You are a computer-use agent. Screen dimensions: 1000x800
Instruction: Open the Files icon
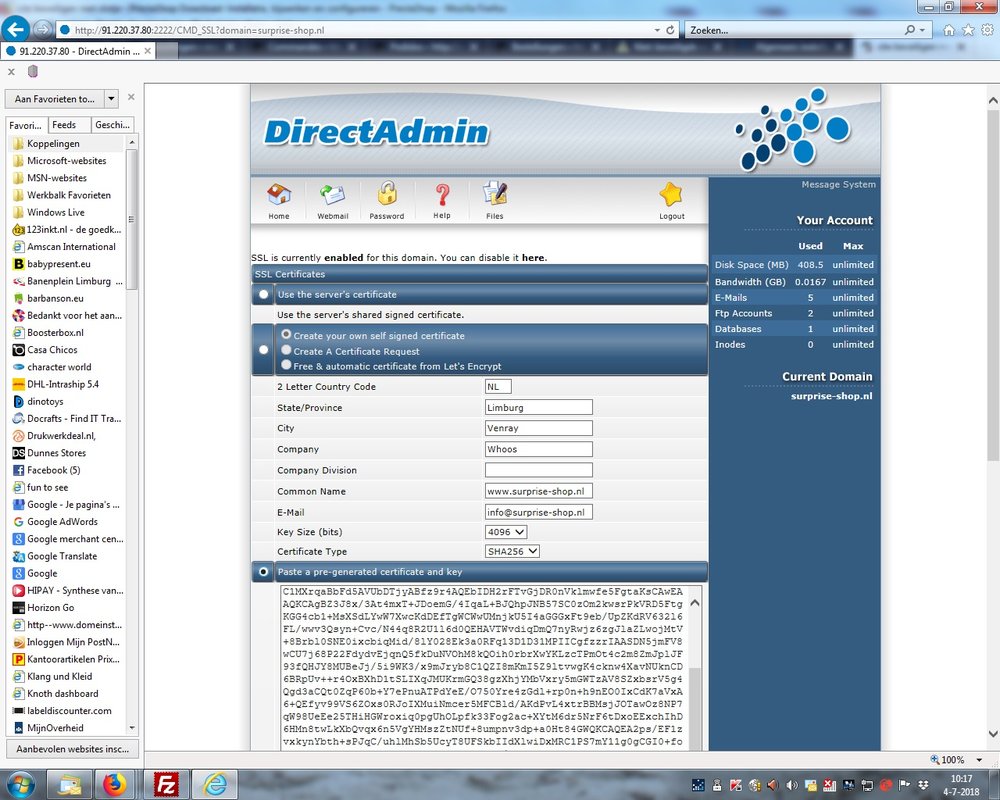coord(495,194)
